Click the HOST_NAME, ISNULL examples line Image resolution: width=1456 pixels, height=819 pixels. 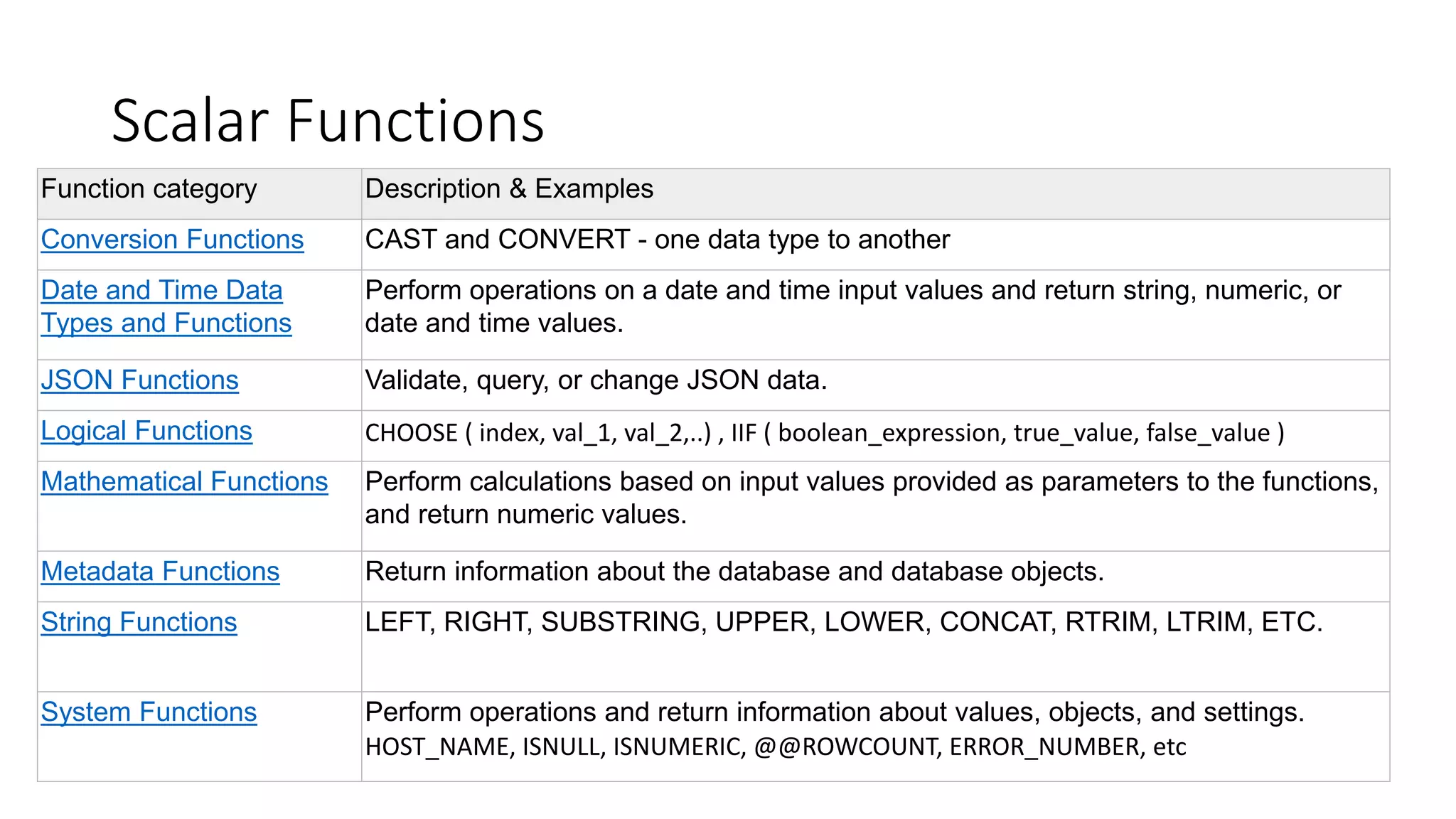pyautogui.click(x=776, y=747)
